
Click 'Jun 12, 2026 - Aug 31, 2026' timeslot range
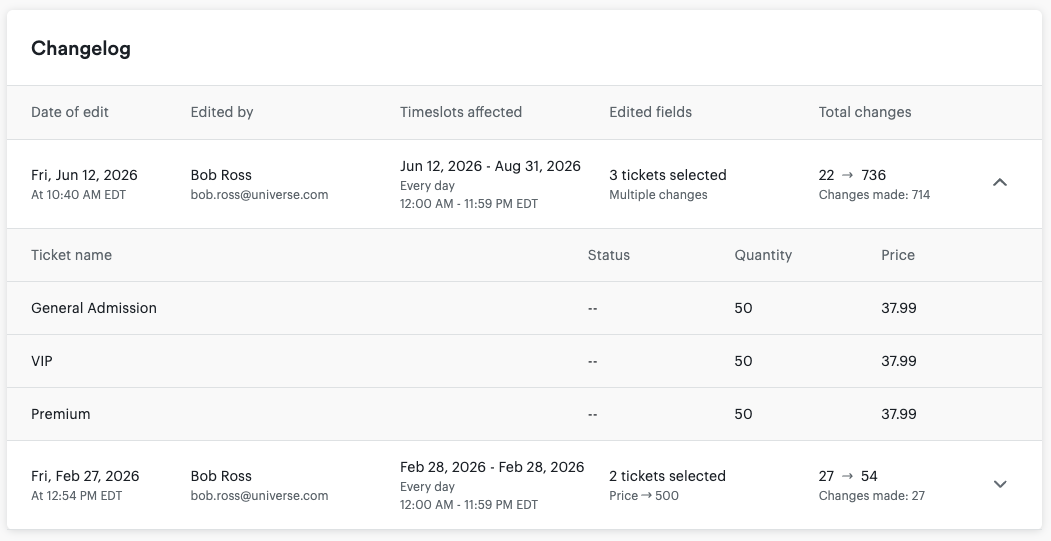pos(491,166)
